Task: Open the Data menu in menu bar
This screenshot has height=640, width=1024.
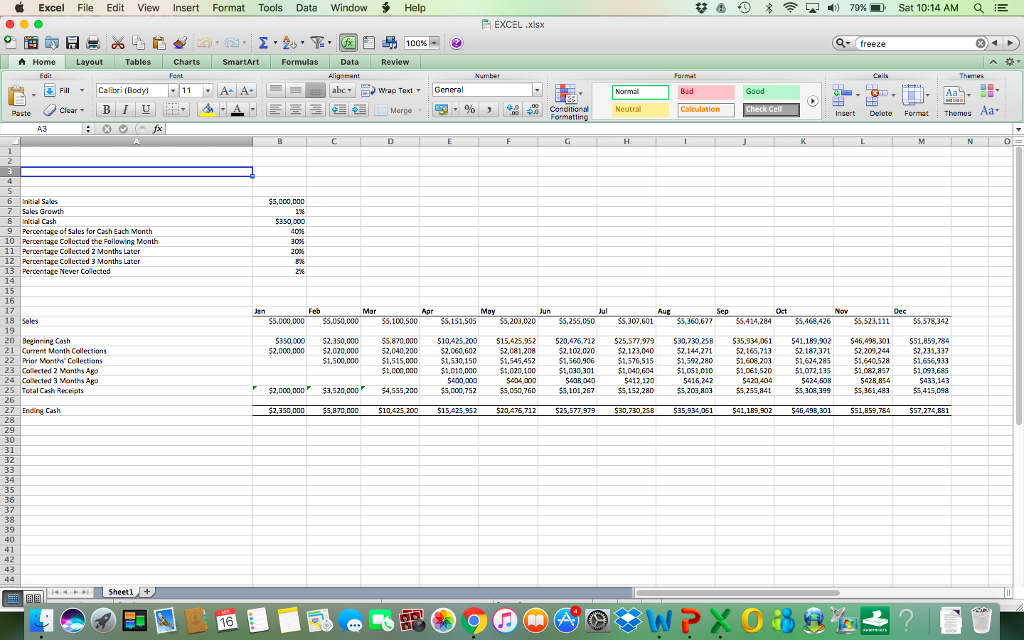Action: [306, 8]
